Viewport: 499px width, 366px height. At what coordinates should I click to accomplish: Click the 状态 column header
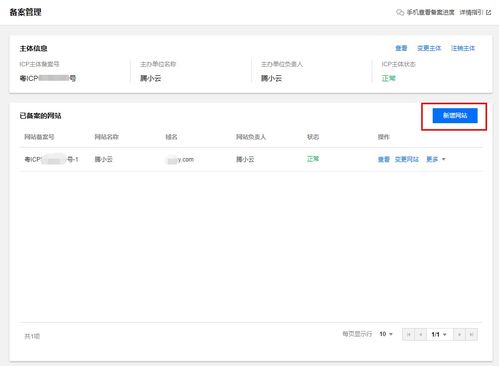313,137
